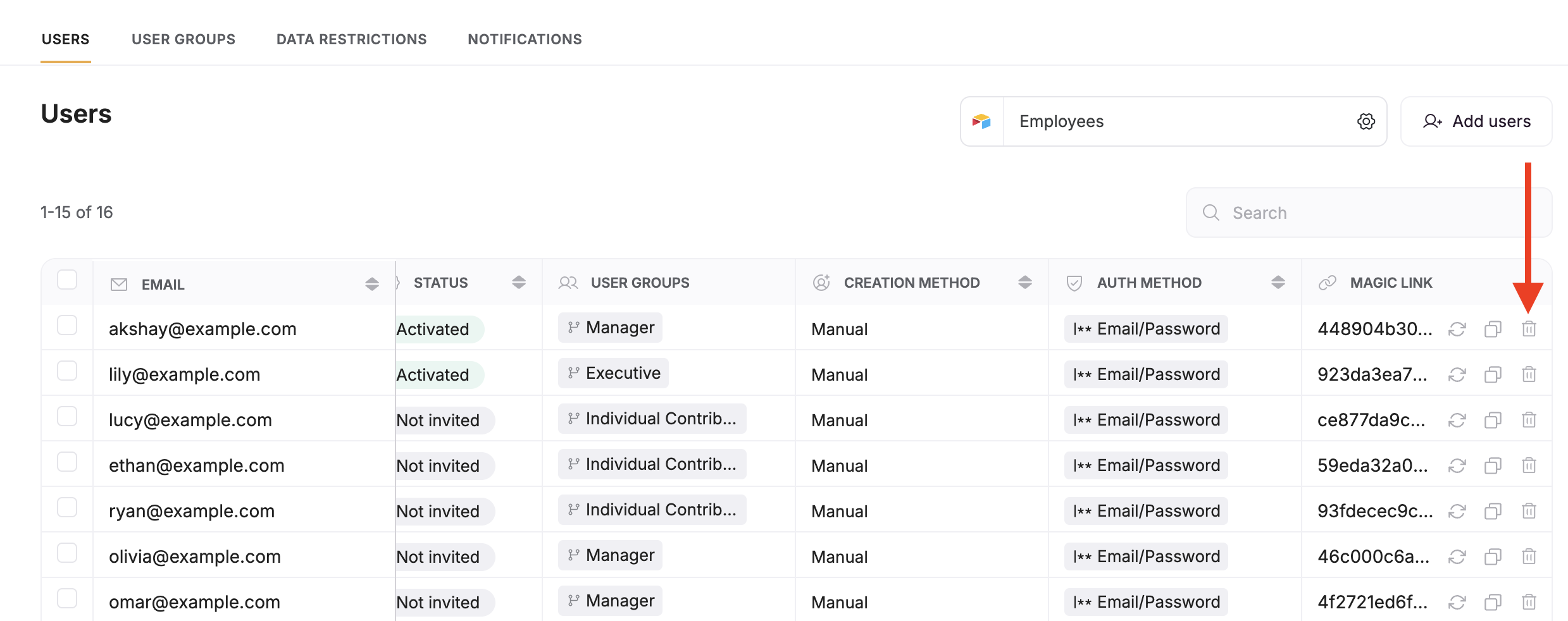Copy olivia@example.com magic link

[x=1493, y=556]
